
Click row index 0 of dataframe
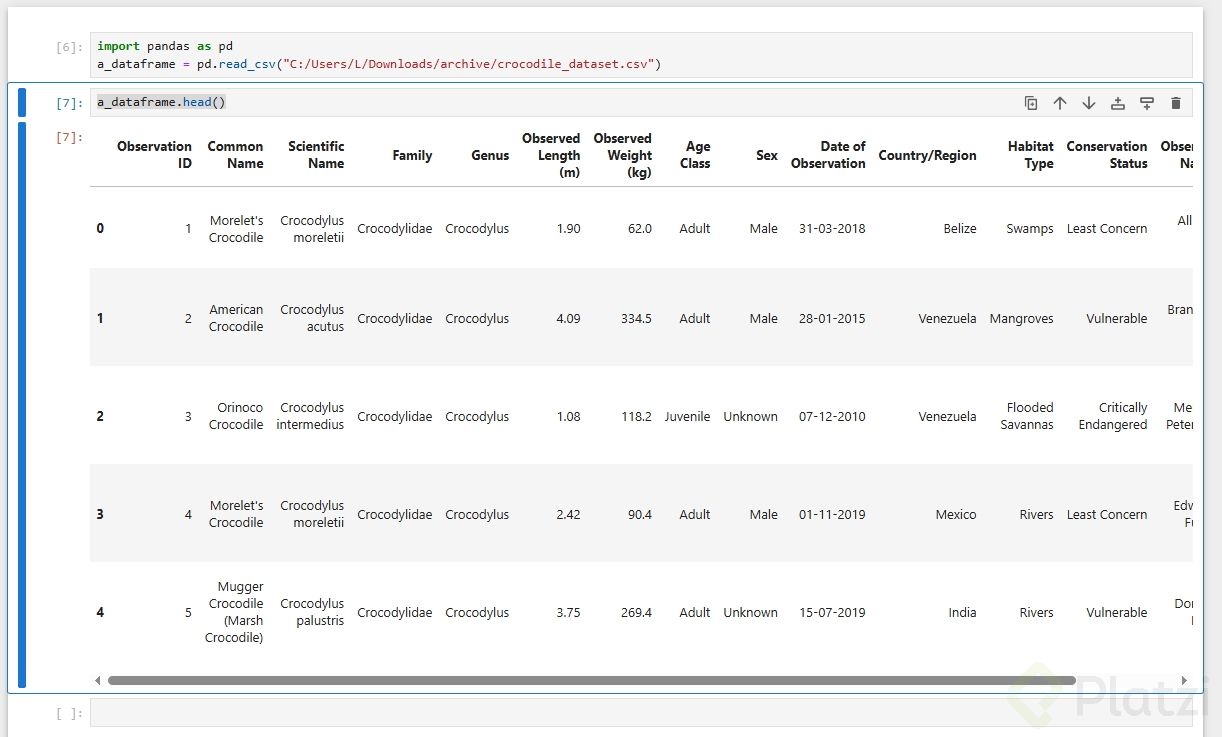click(x=100, y=228)
